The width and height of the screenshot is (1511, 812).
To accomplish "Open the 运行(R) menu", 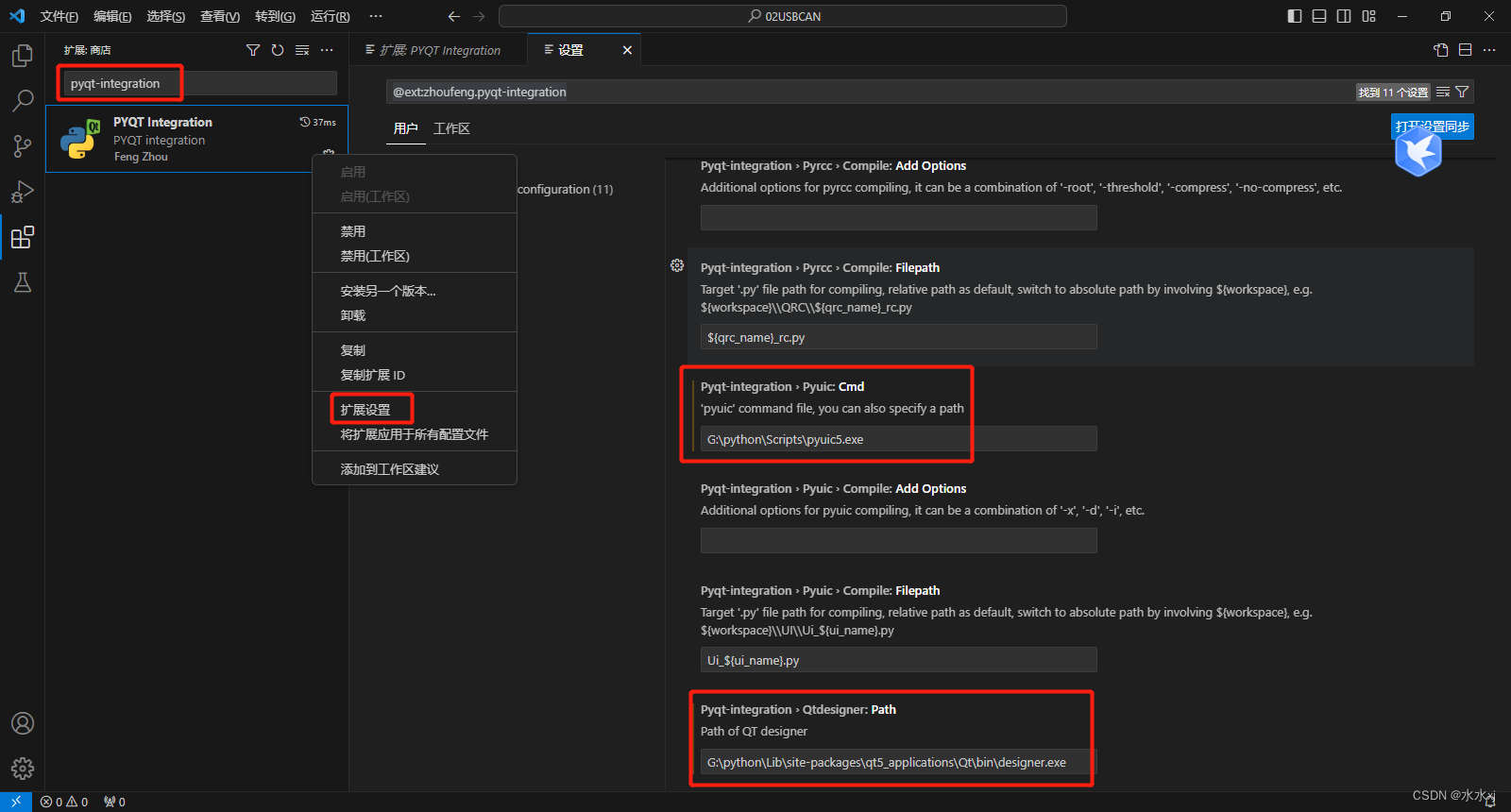I will point(331,16).
